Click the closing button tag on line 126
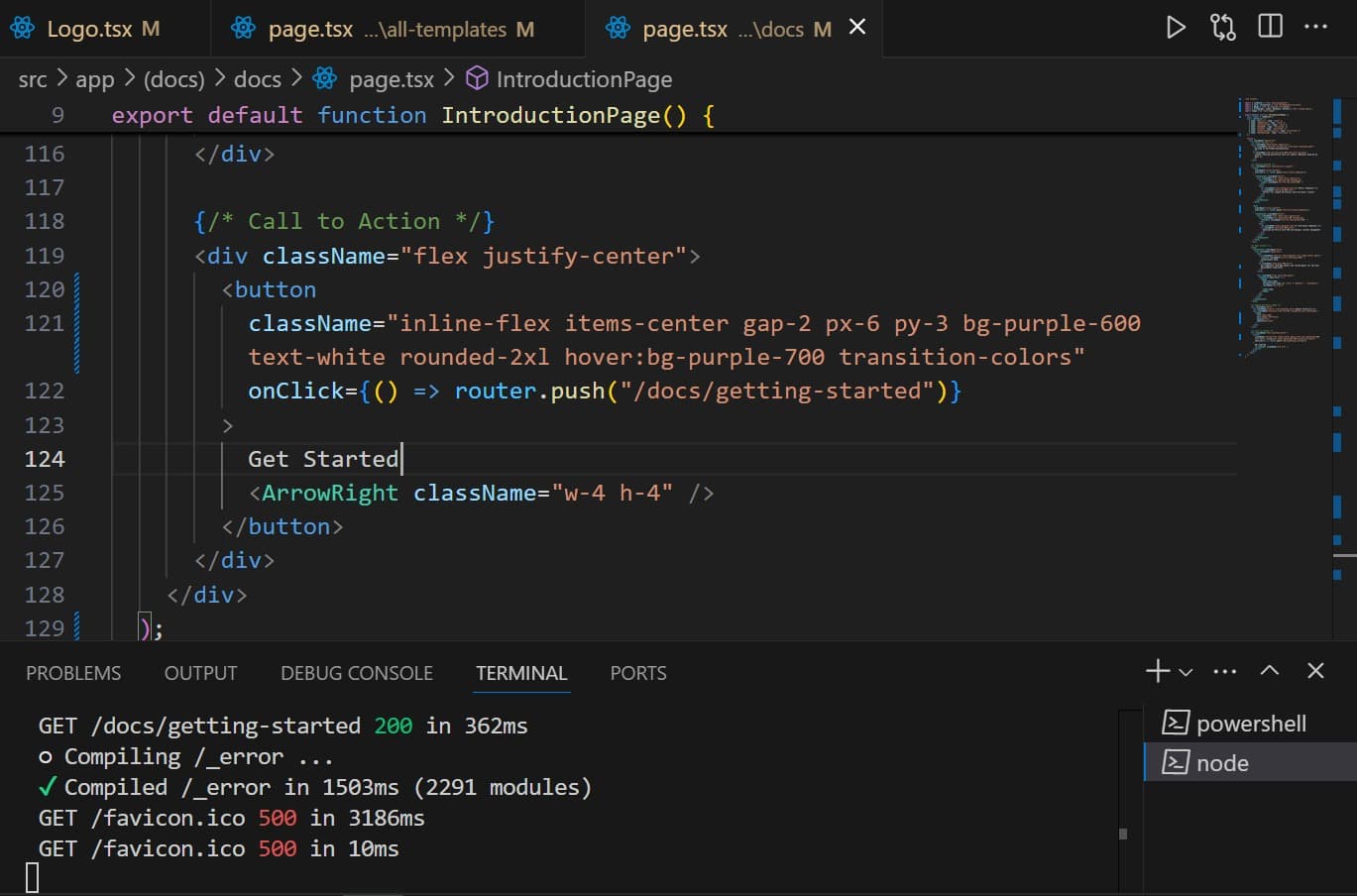This screenshot has width=1357, height=896. click(283, 526)
